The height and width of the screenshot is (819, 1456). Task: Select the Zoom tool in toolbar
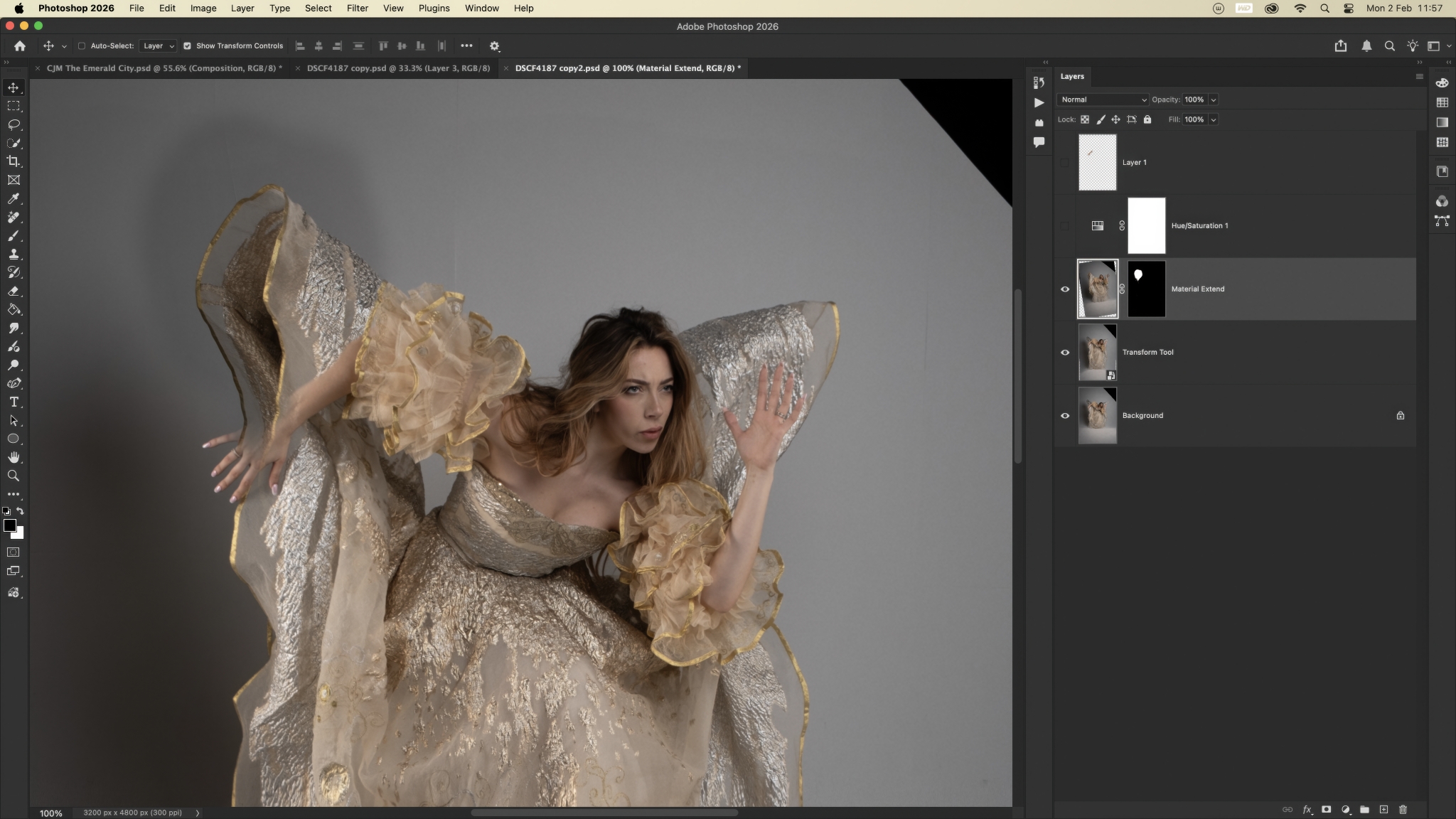[x=14, y=476]
